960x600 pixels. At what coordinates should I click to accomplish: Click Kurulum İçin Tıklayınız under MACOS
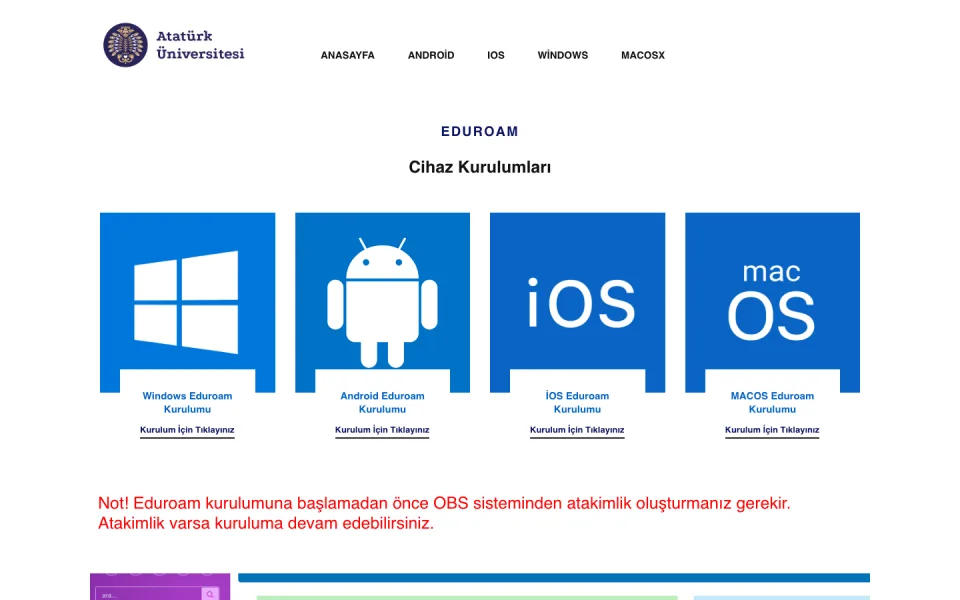coord(772,430)
